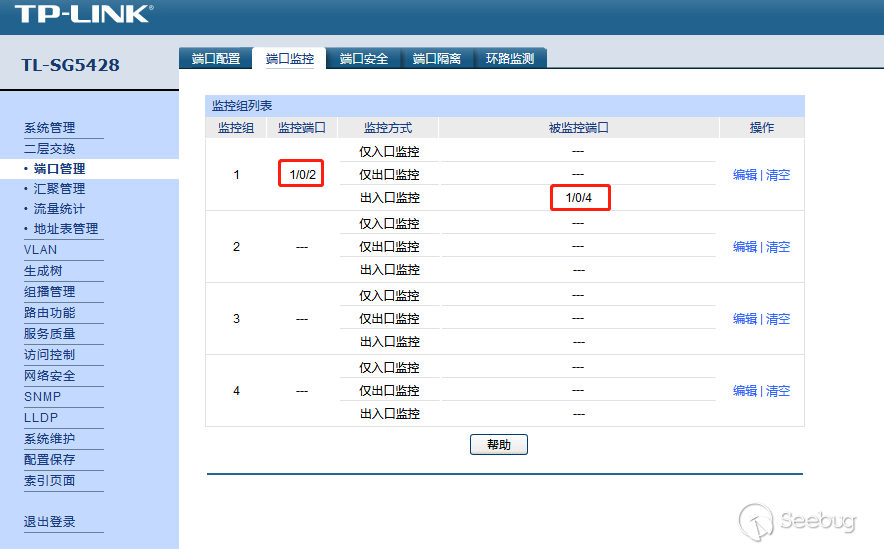Open the 端口隔离 tab

tap(437, 59)
